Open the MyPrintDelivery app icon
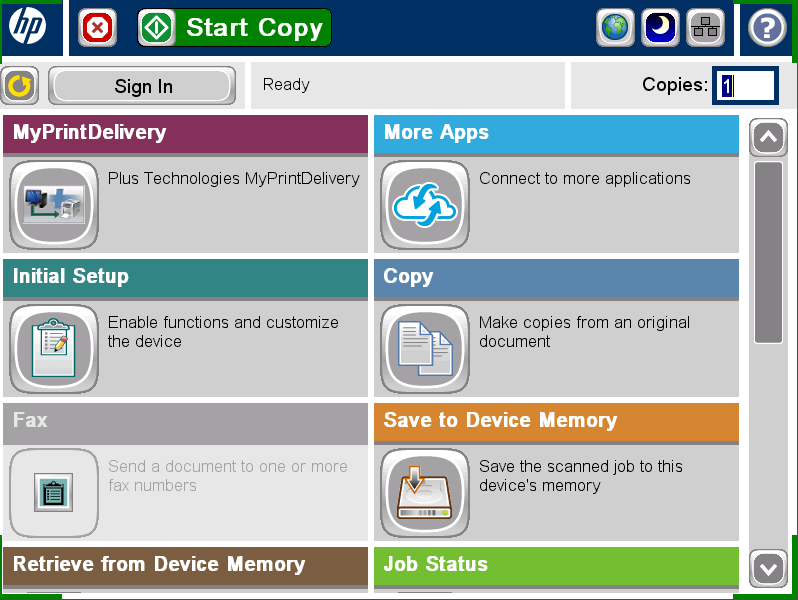798x600 pixels. [54, 205]
